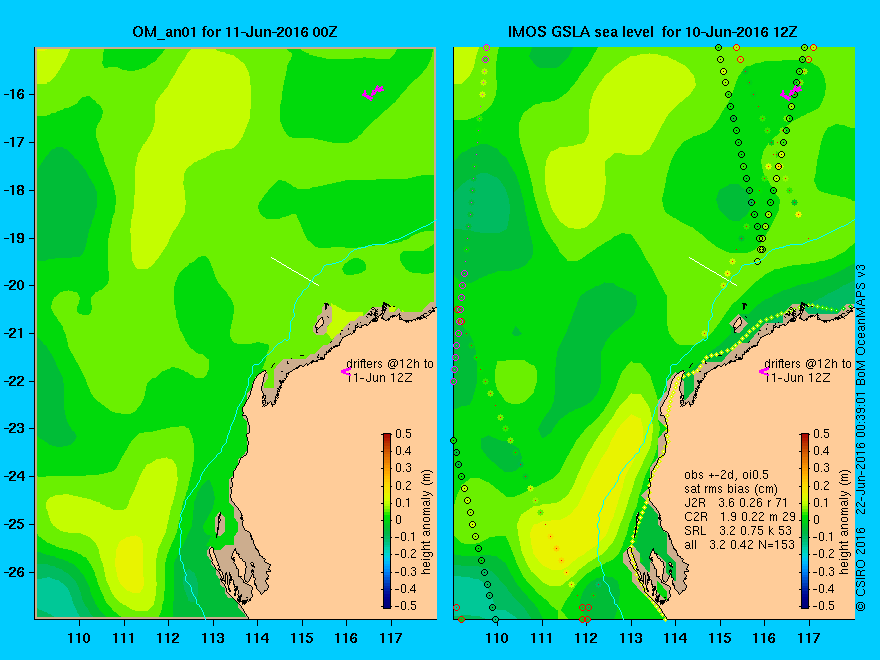Click longitude label 114 under the left map
This screenshot has width=880, height=660.
point(257,638)
